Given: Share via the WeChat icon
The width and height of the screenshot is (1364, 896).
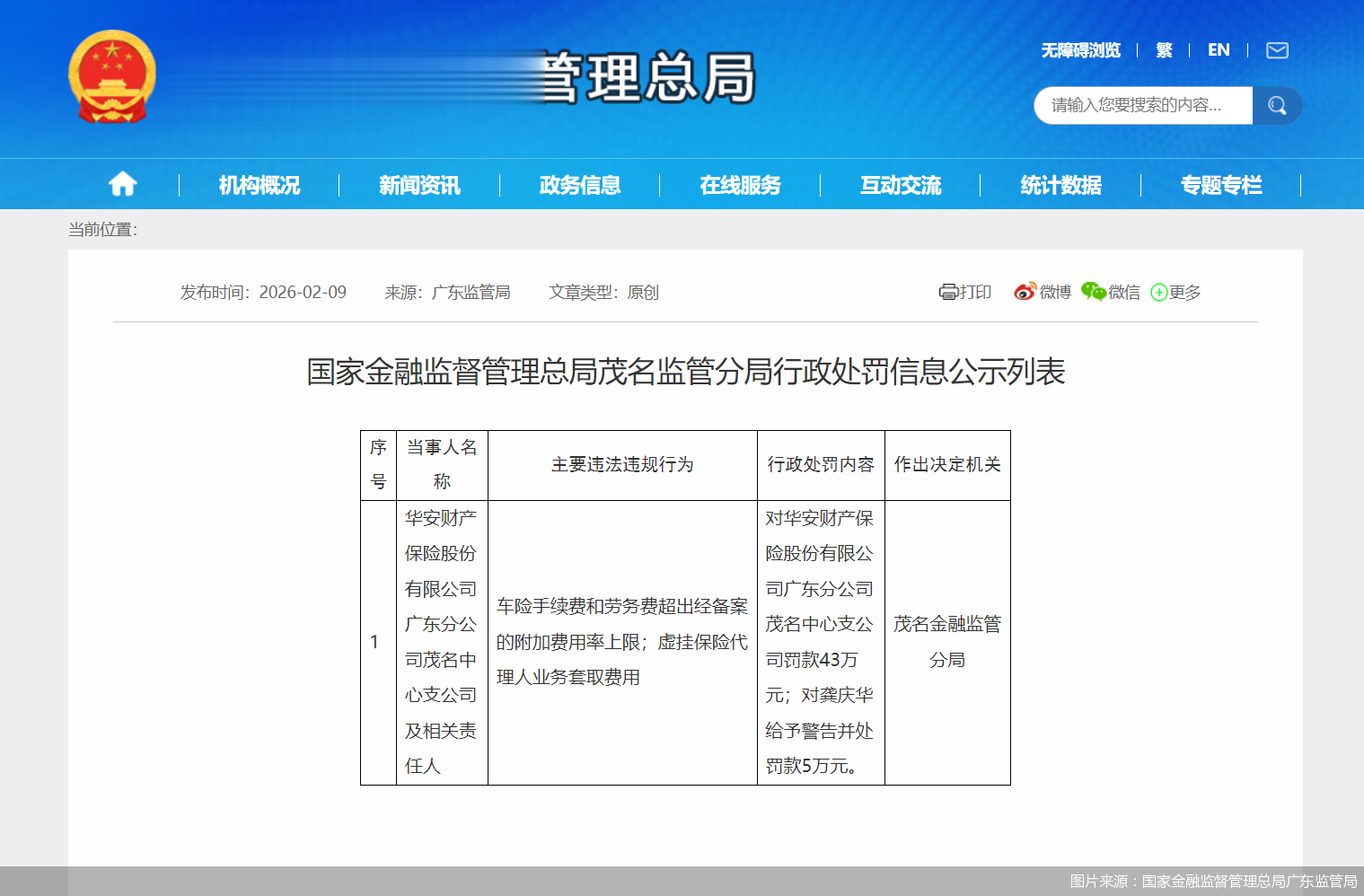Looking at the screenshot, I should tap(1093, 292).
